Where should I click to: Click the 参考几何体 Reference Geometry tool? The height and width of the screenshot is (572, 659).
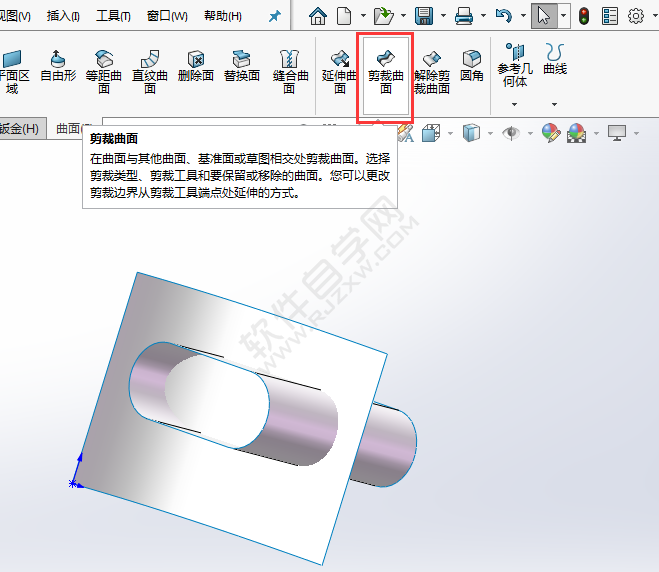coord(515,66)
